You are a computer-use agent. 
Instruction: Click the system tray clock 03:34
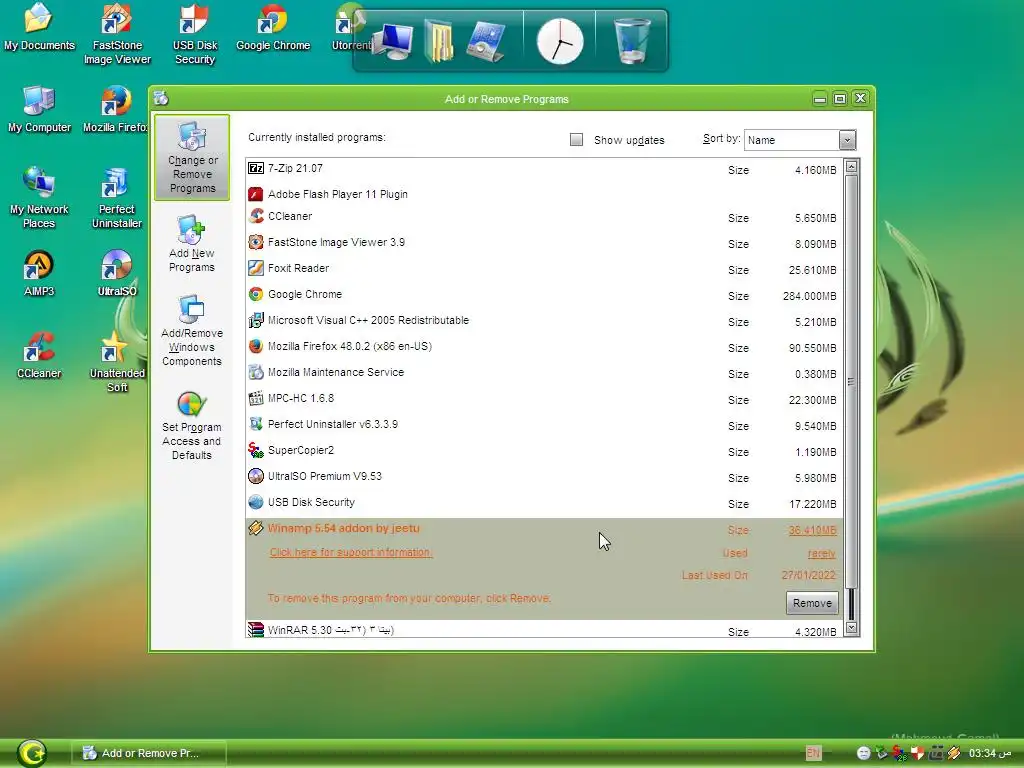(989, 754)
